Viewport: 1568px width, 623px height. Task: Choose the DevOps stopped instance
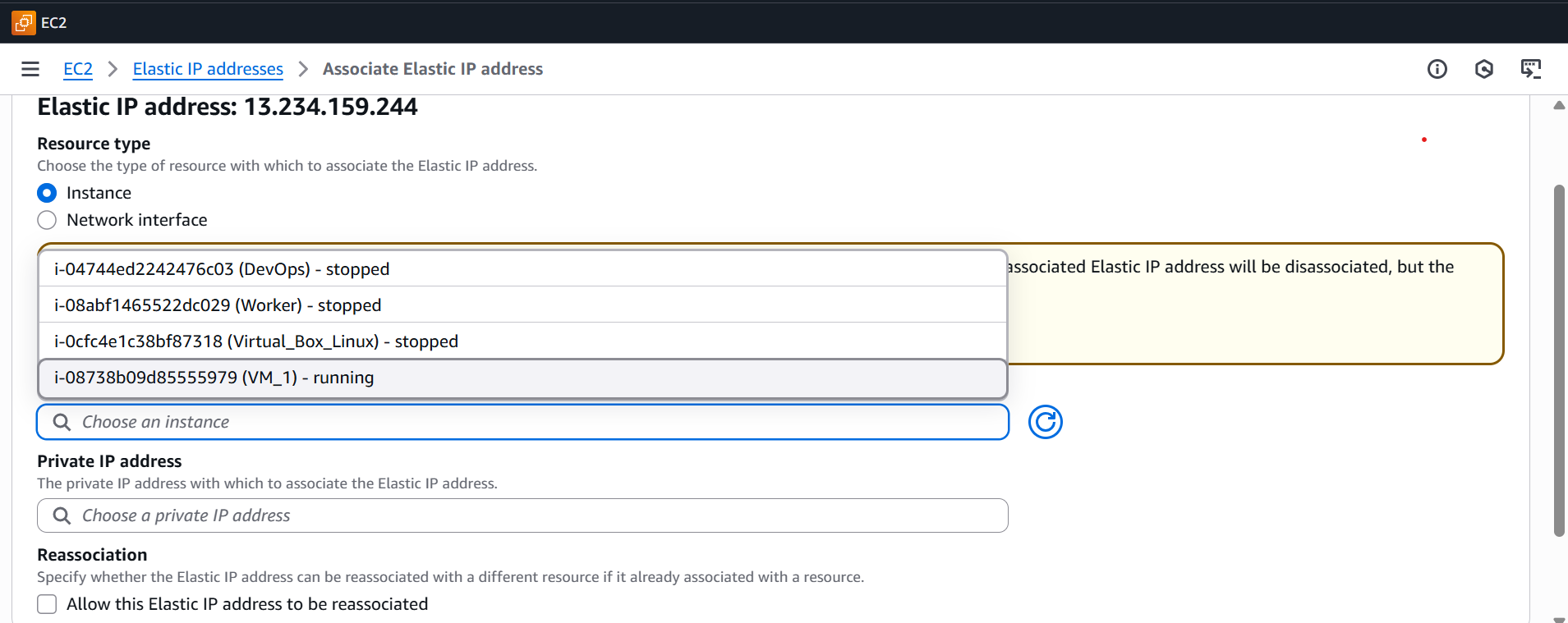tap(523, 269)
